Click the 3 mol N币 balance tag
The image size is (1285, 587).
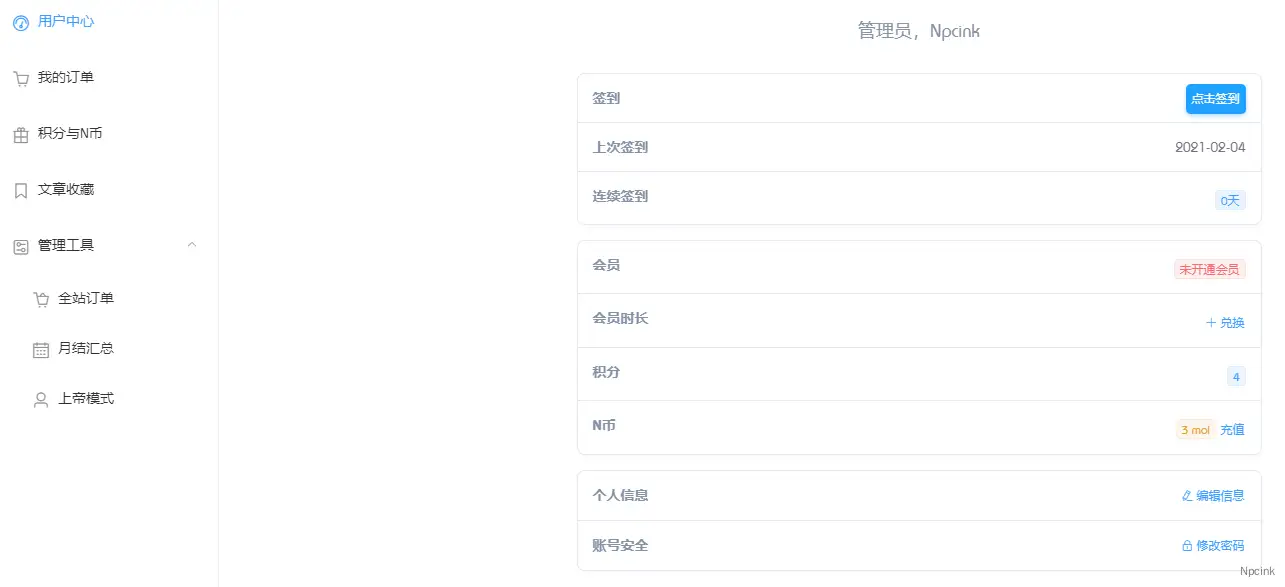(x=1195, y=430)
